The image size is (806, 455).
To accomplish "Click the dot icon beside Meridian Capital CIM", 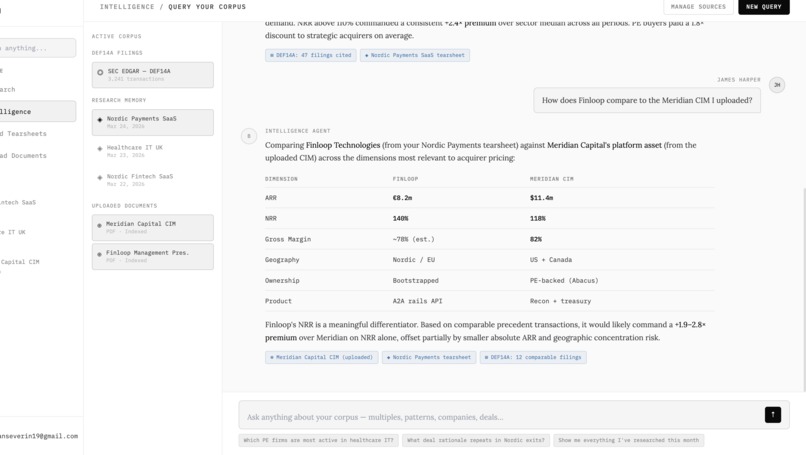I will 99,225.
